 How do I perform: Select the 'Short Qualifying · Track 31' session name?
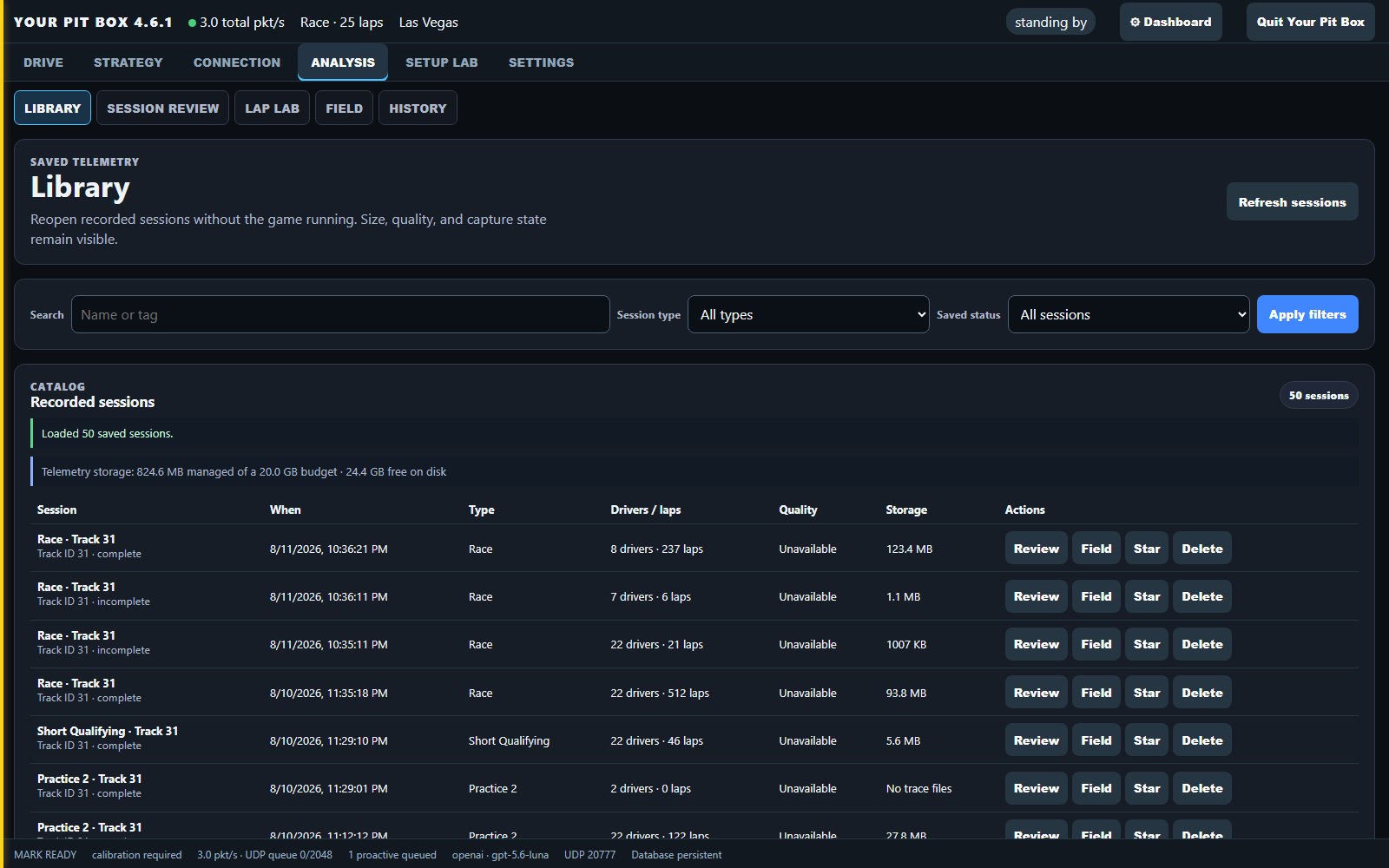point(108,731)
